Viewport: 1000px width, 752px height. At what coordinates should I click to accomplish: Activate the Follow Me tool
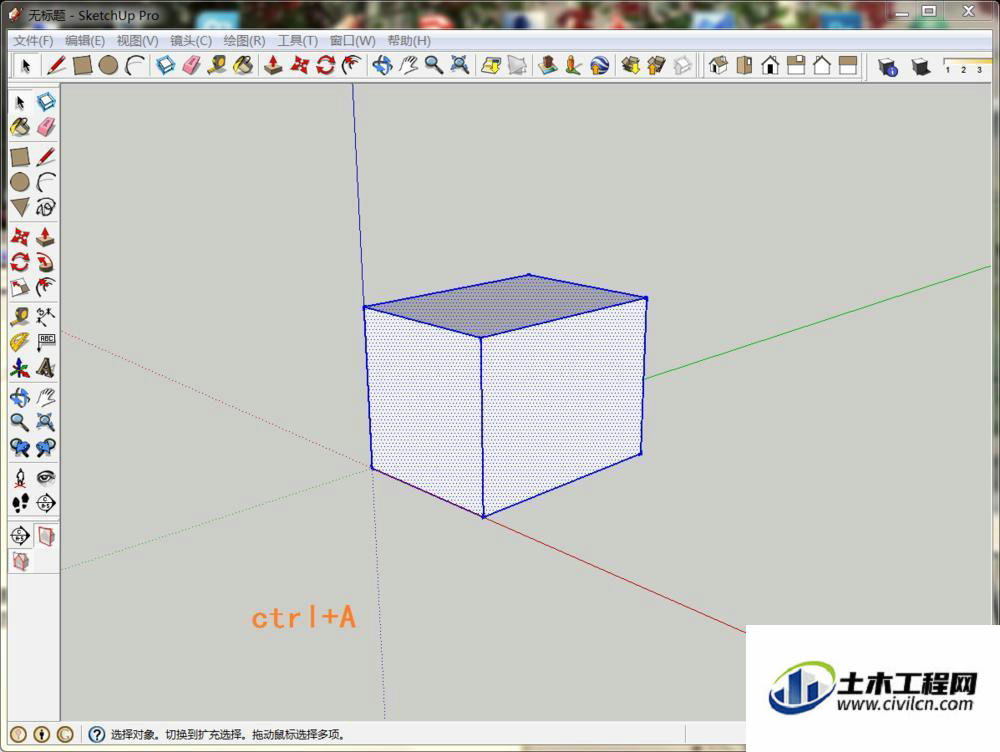pyautogui.click(x=46, y=262)
